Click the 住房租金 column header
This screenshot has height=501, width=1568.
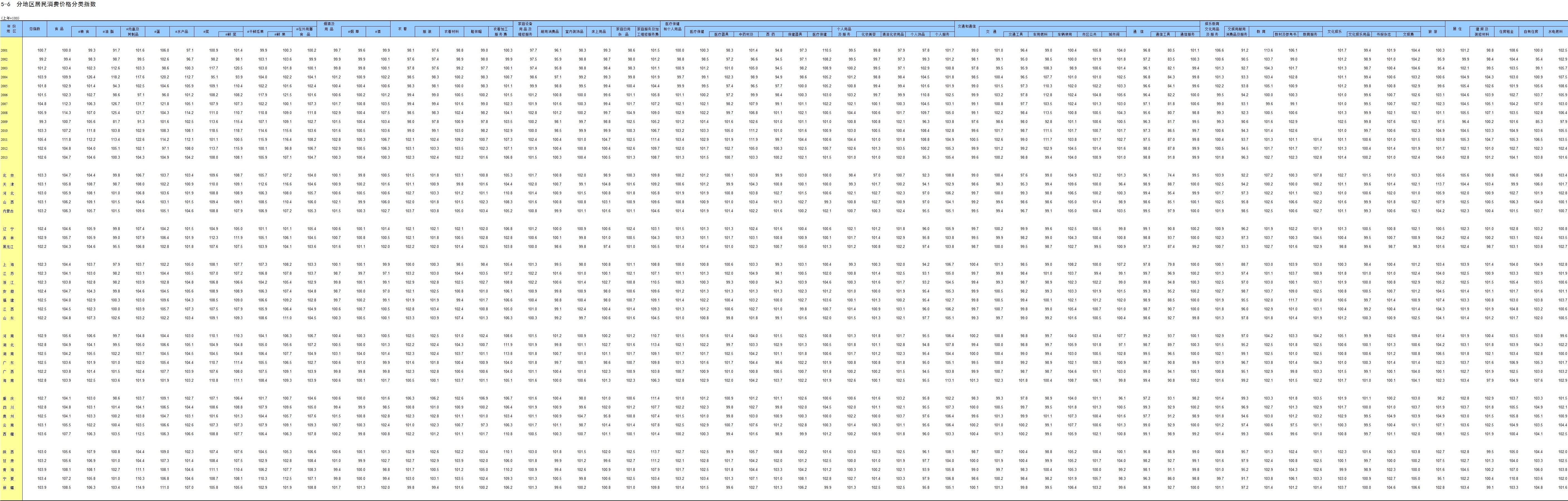(1506, 32)
